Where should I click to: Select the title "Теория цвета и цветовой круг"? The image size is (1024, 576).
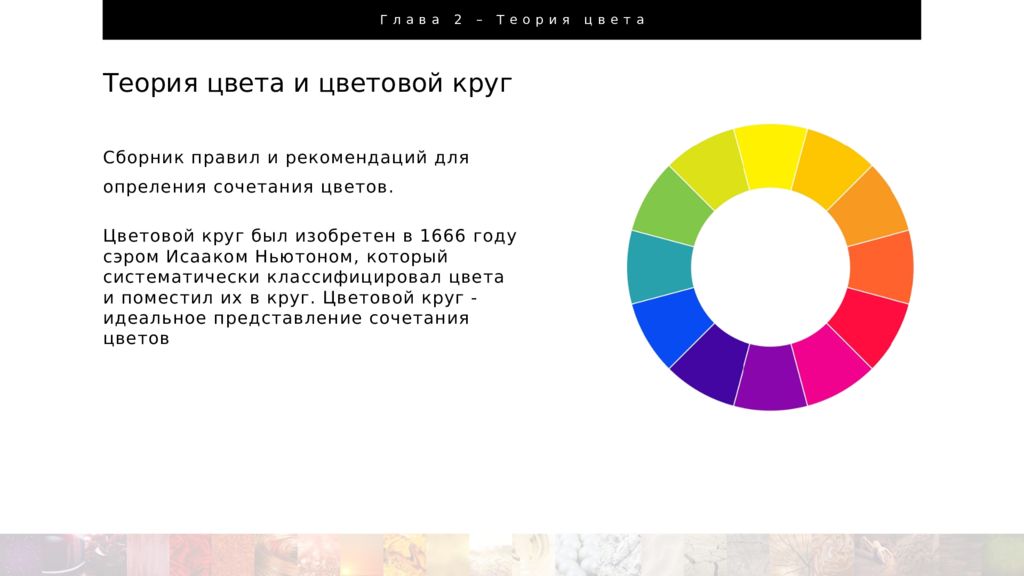pos(308,84)
